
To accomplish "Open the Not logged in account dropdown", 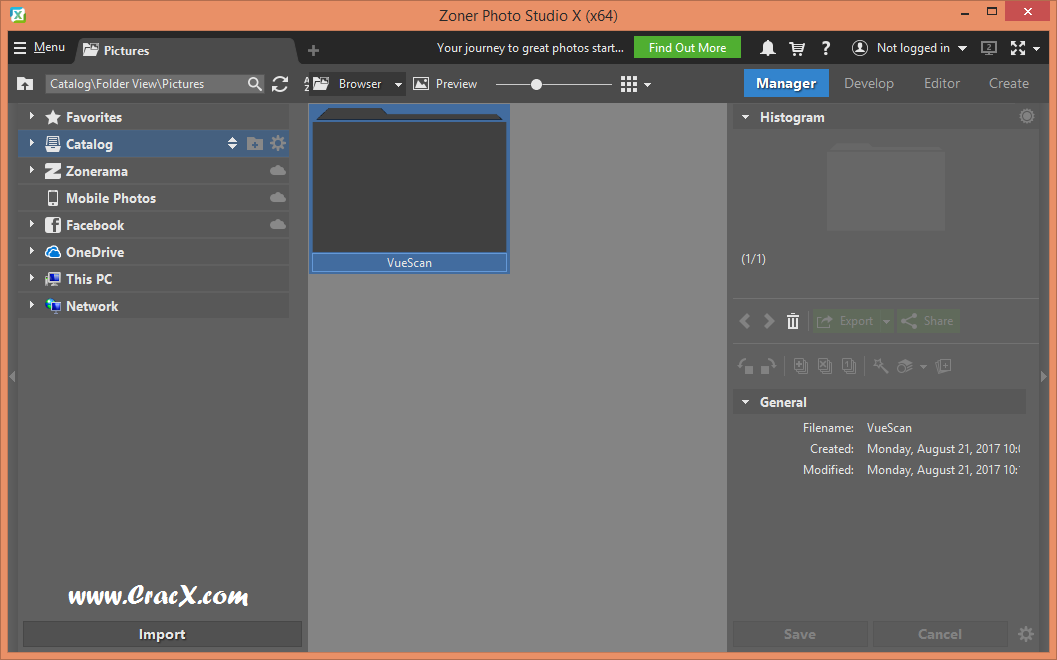I will point(909,48).
